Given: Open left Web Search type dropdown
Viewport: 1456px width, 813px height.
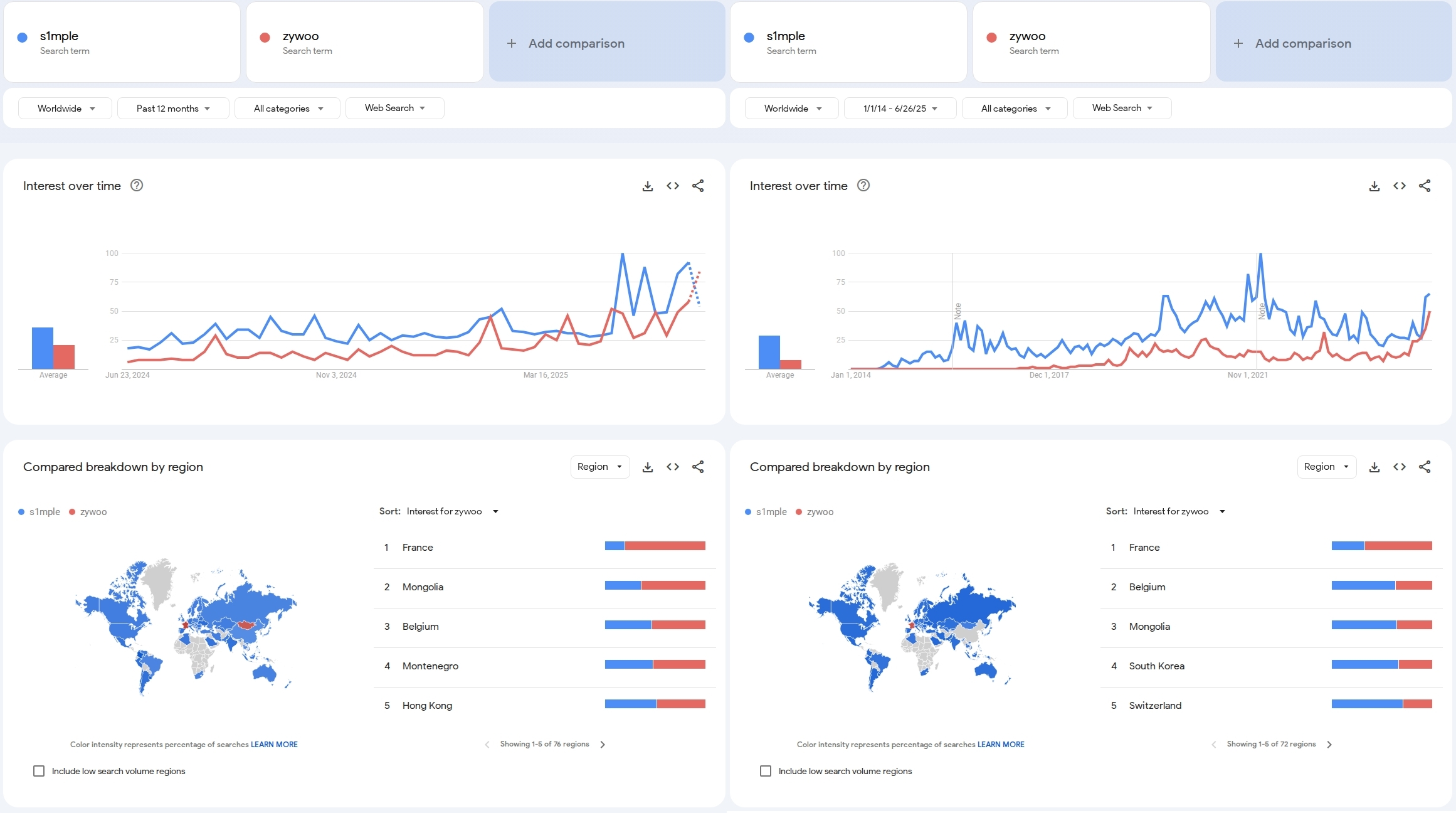Looking at the screenshot, I should coord(395,108).
